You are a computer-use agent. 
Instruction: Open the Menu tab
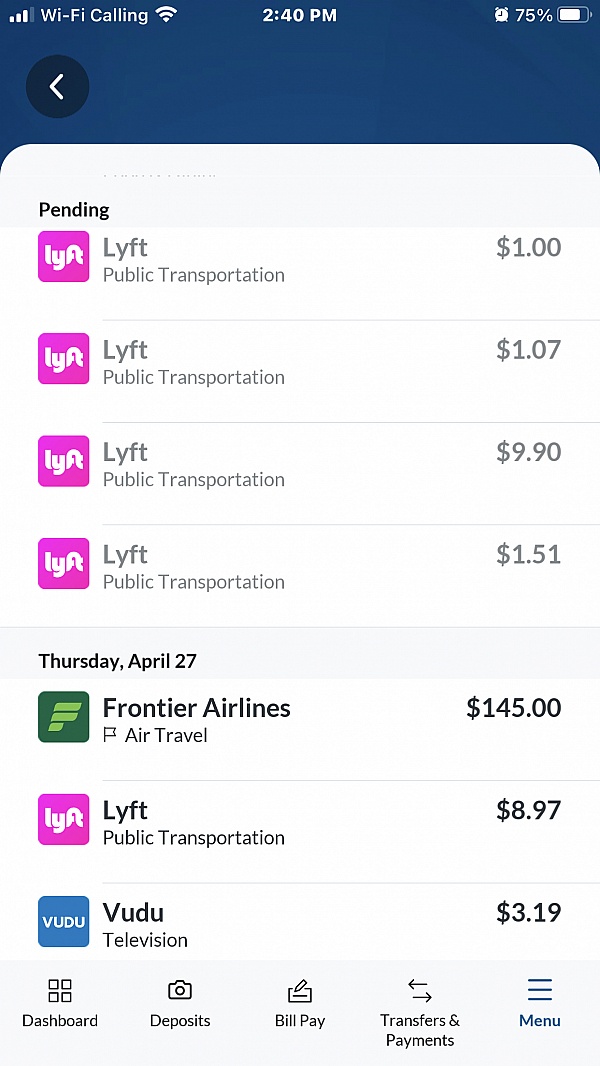click(x=540, y=1003)
